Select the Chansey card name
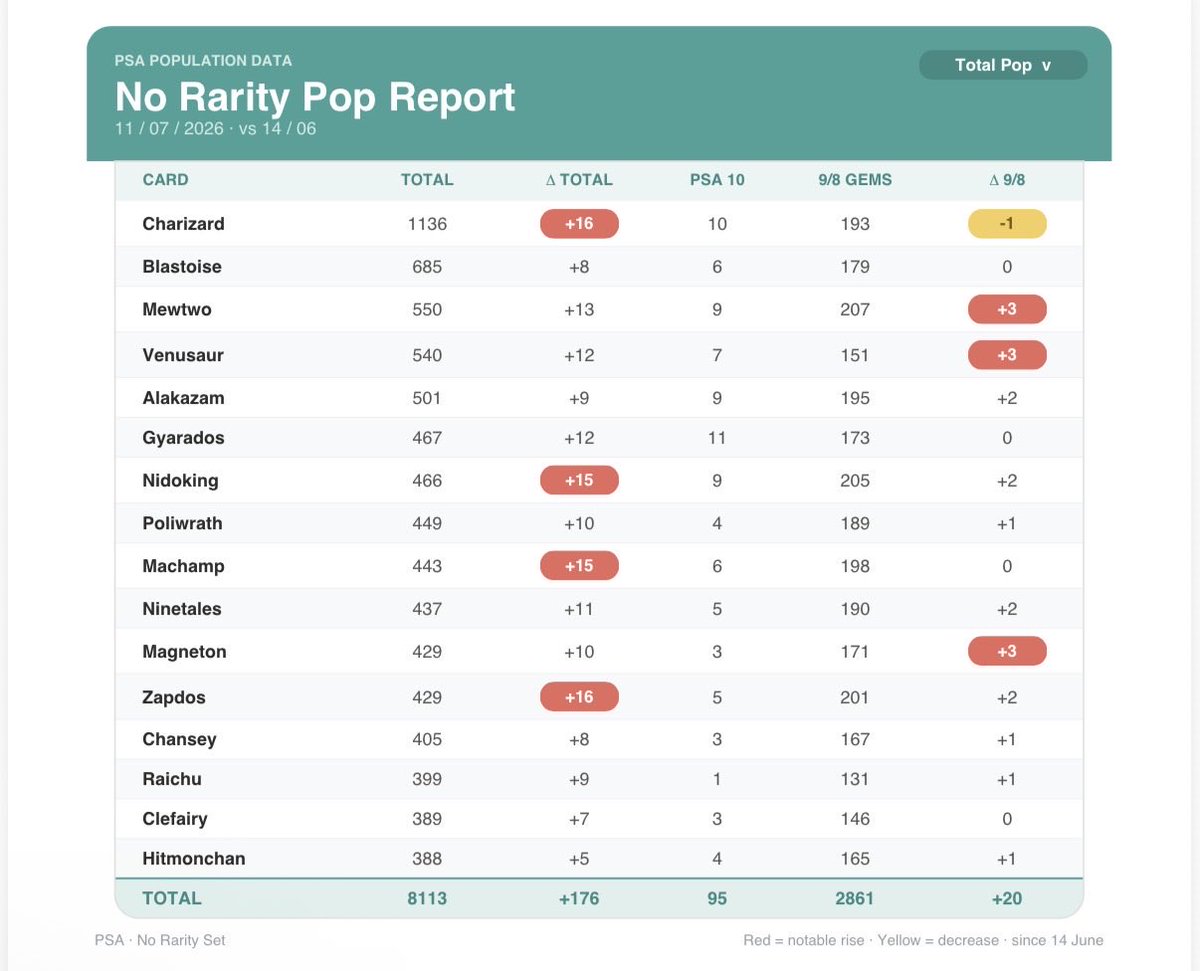Viewport: 1200px width, 971px height. 179,740
